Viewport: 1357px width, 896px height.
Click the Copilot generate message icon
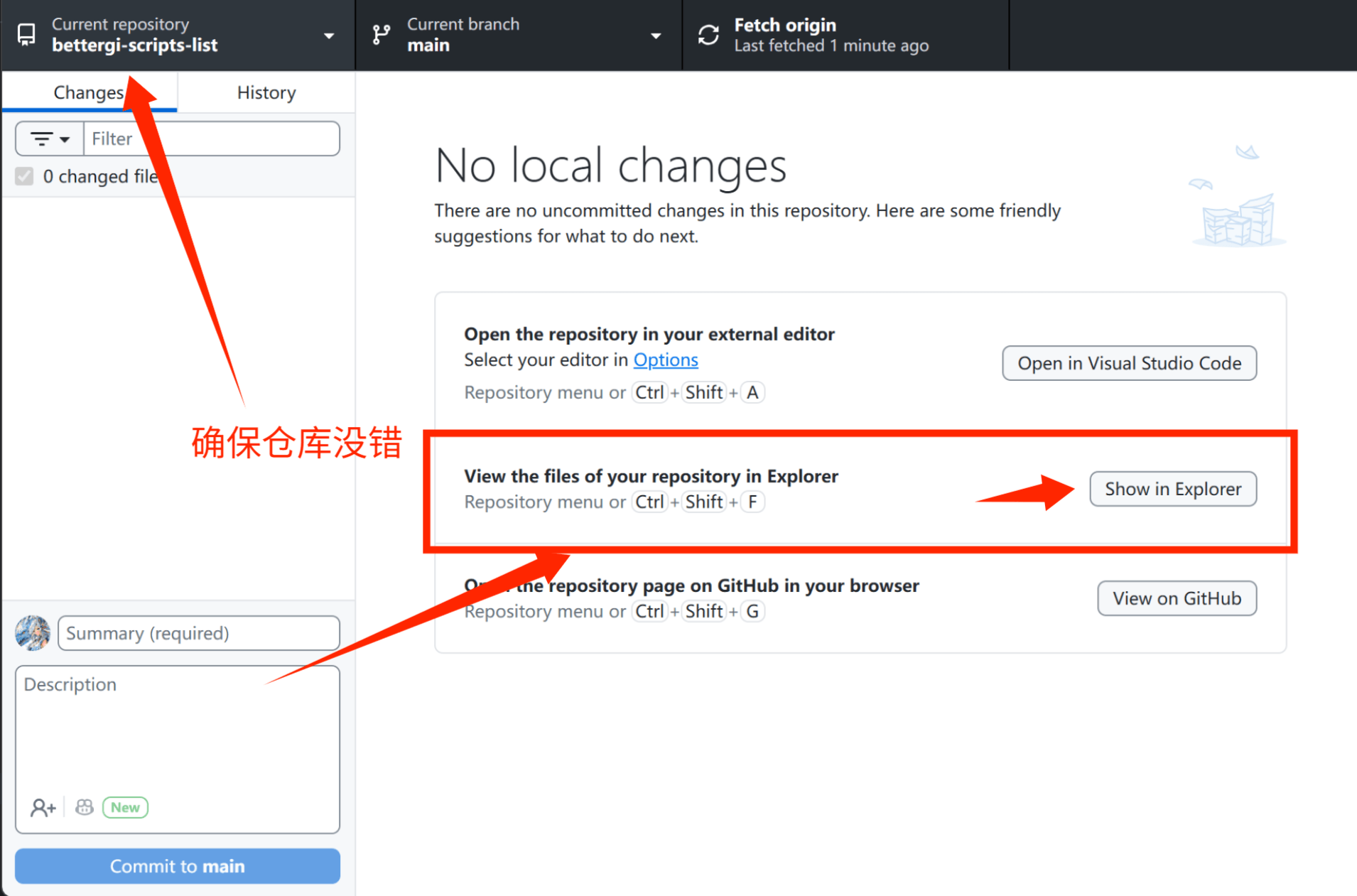pos(85,807)
